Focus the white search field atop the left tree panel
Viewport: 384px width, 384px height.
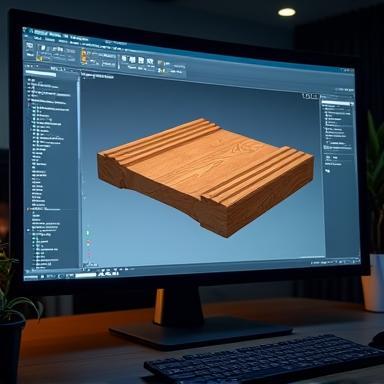[x=41, y=74]
